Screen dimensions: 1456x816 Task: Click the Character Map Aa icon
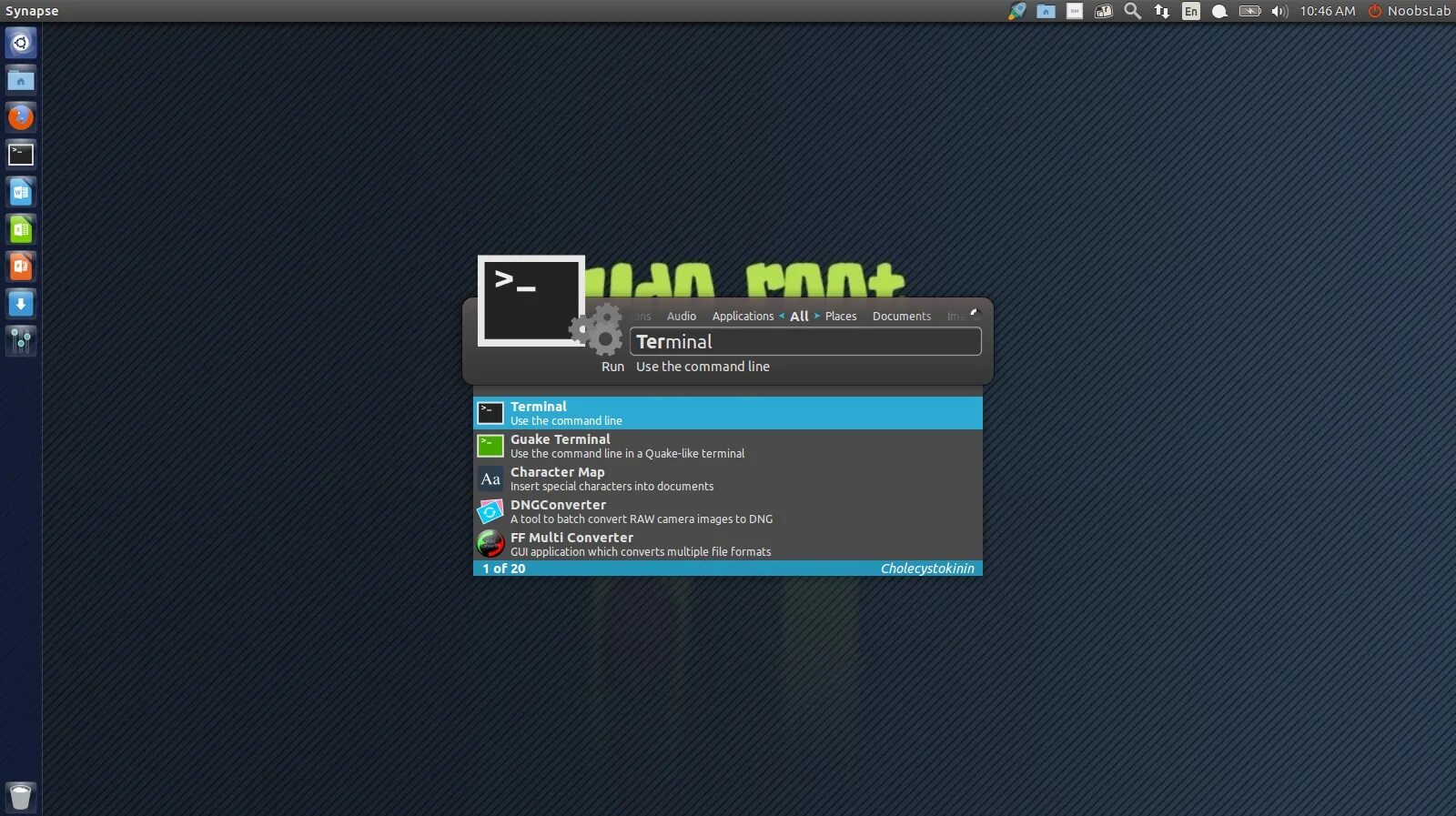[x=490, y=479]
